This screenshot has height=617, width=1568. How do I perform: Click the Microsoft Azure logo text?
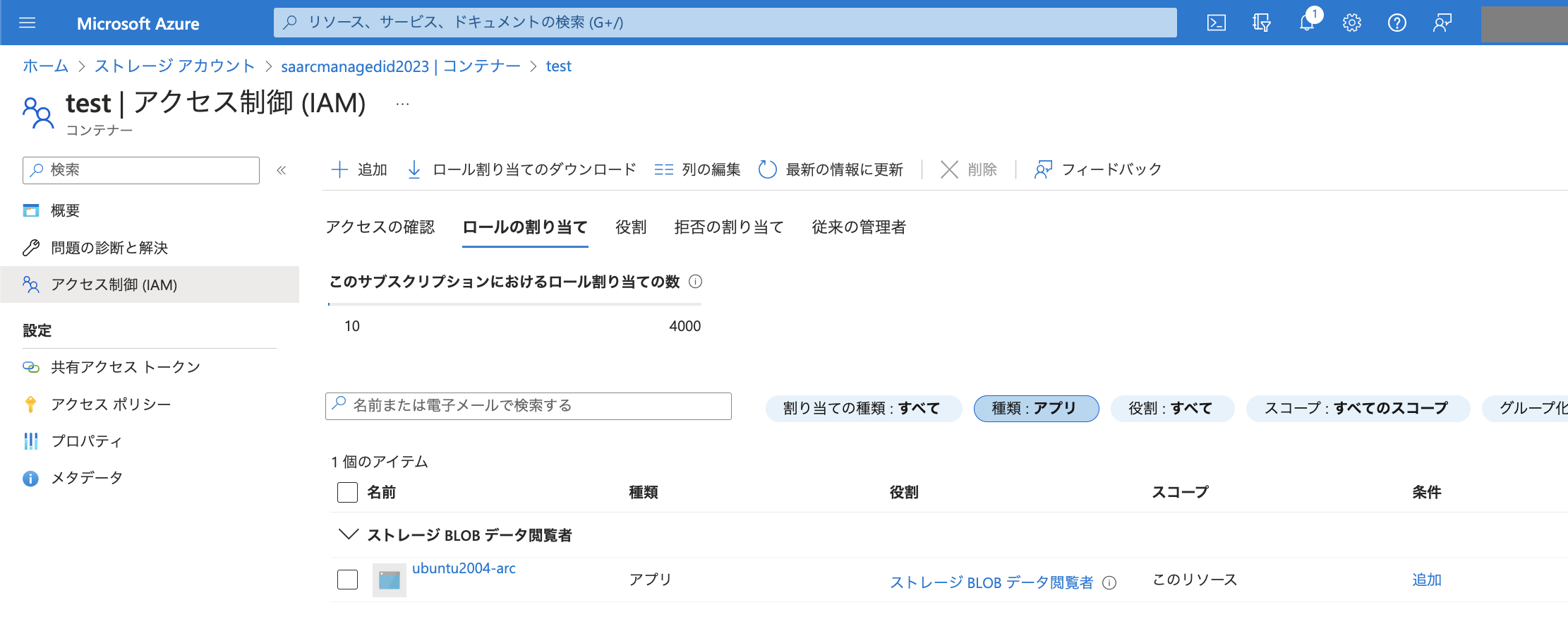pos(138,24)
